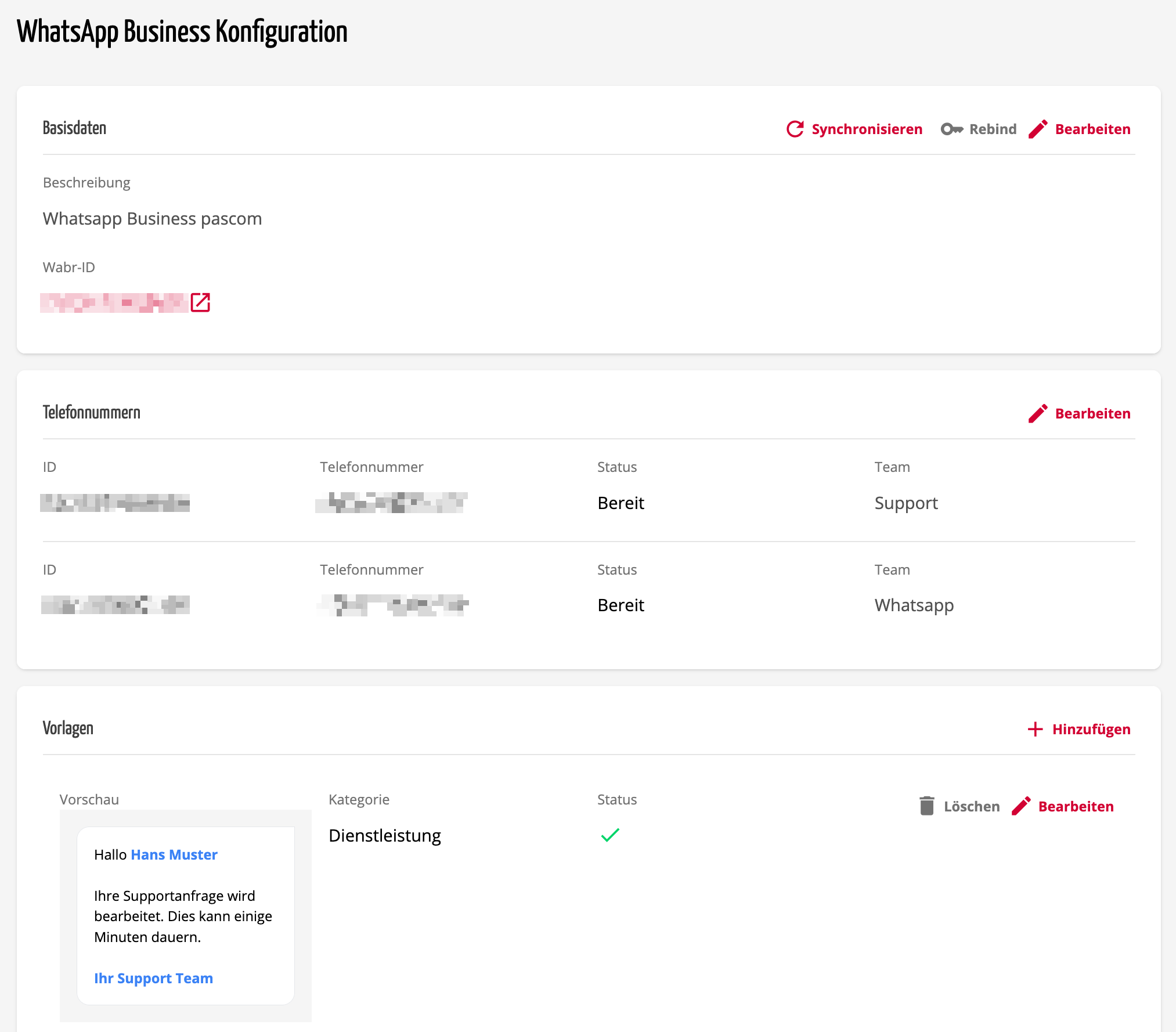The image size is (1176, 1032).
Task: Edit Basisdaten via Bearbeiten text
Action: click(1092, 129)
